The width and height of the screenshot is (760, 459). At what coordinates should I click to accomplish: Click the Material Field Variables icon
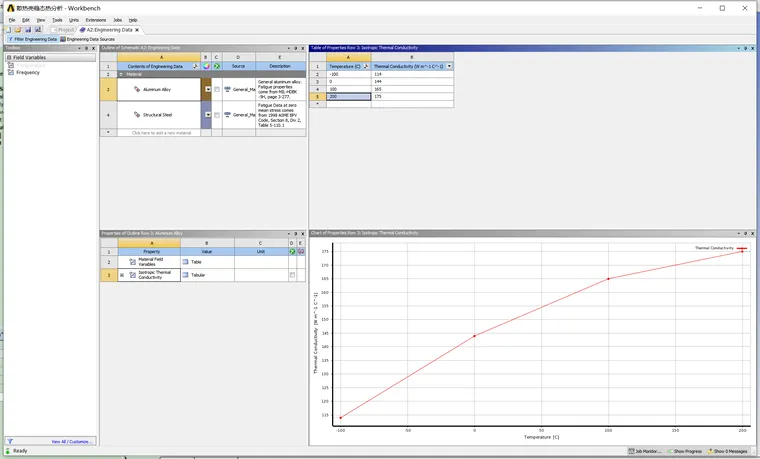click(132, 262)
